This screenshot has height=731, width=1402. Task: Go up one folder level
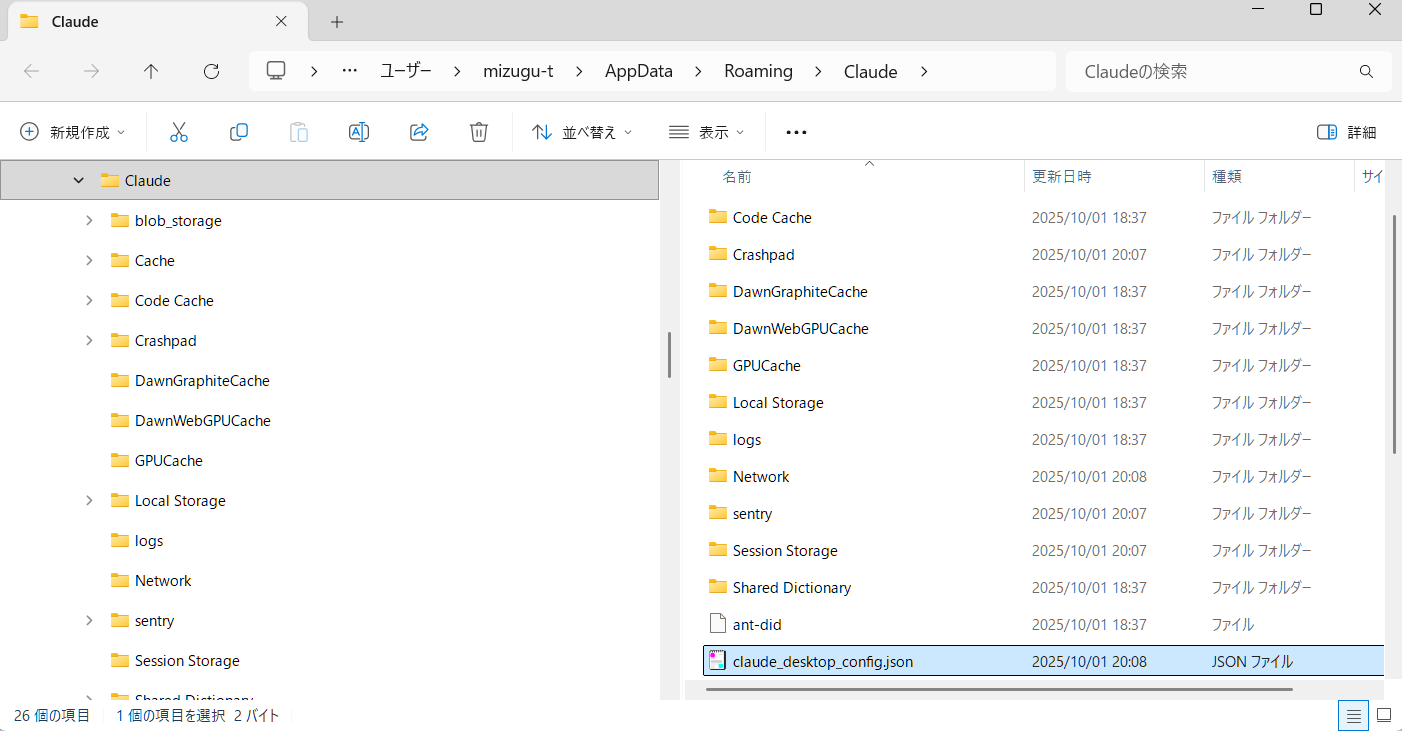[151, 71]
